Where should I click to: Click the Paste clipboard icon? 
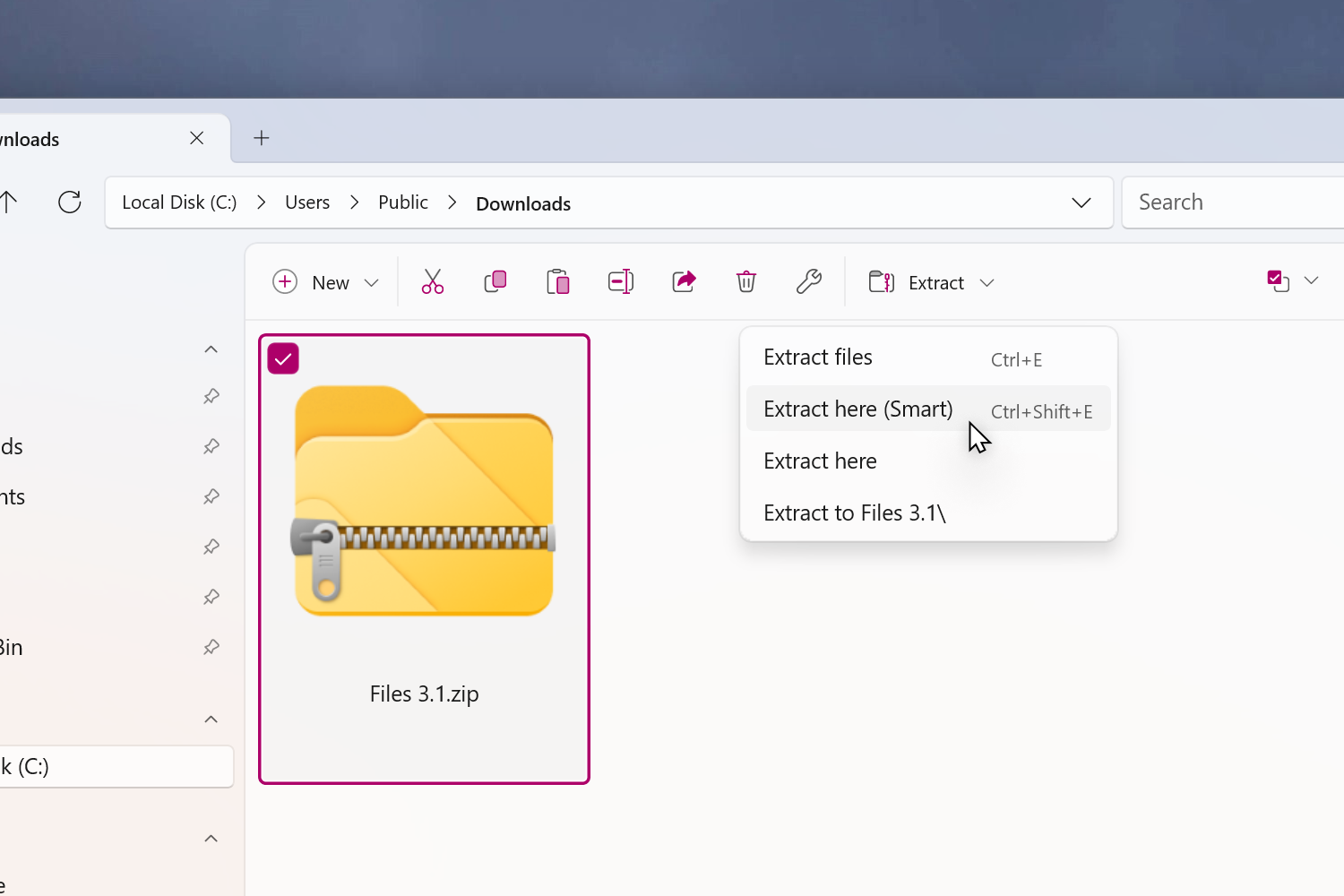(x=558, y=282)
